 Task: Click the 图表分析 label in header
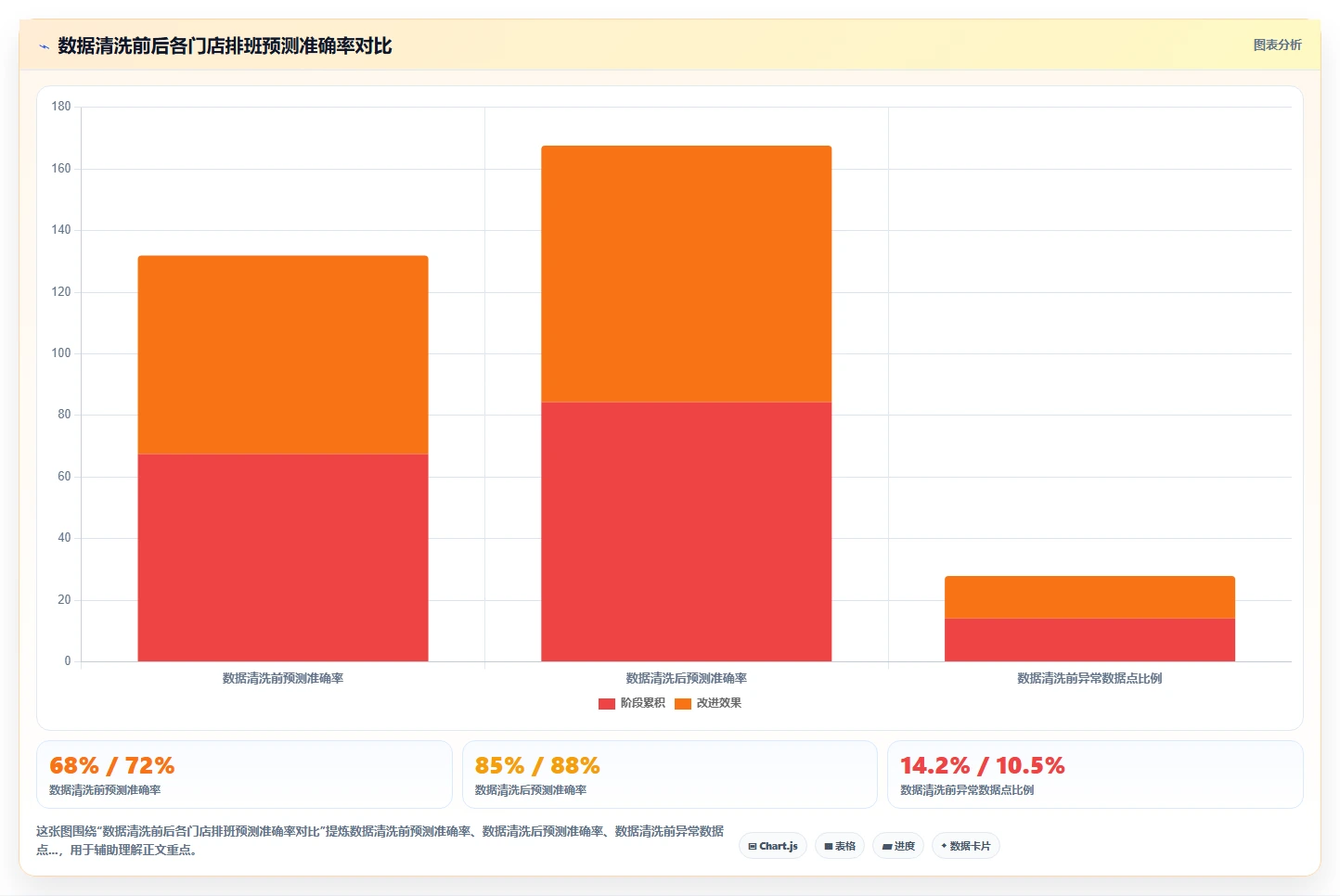pyautogui.click(x=1277, y=45)
